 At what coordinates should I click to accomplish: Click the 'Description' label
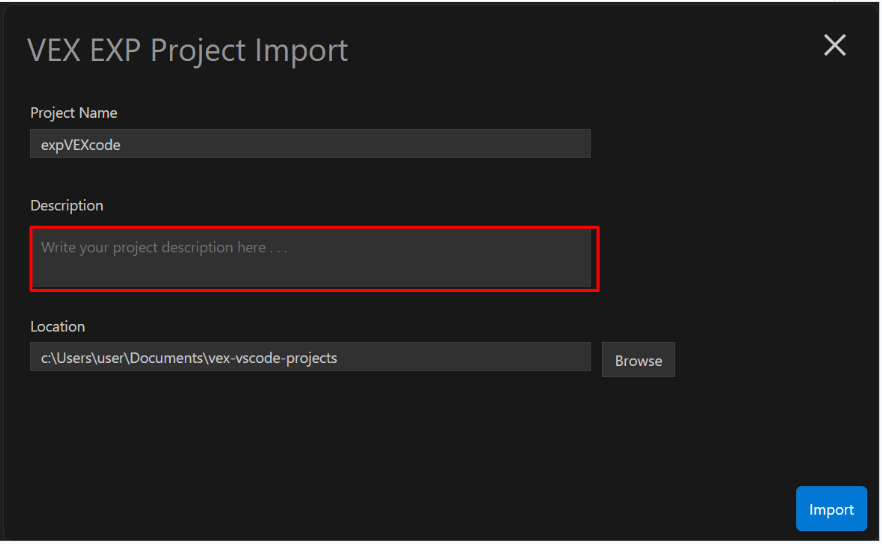click(x=66, y=205)
